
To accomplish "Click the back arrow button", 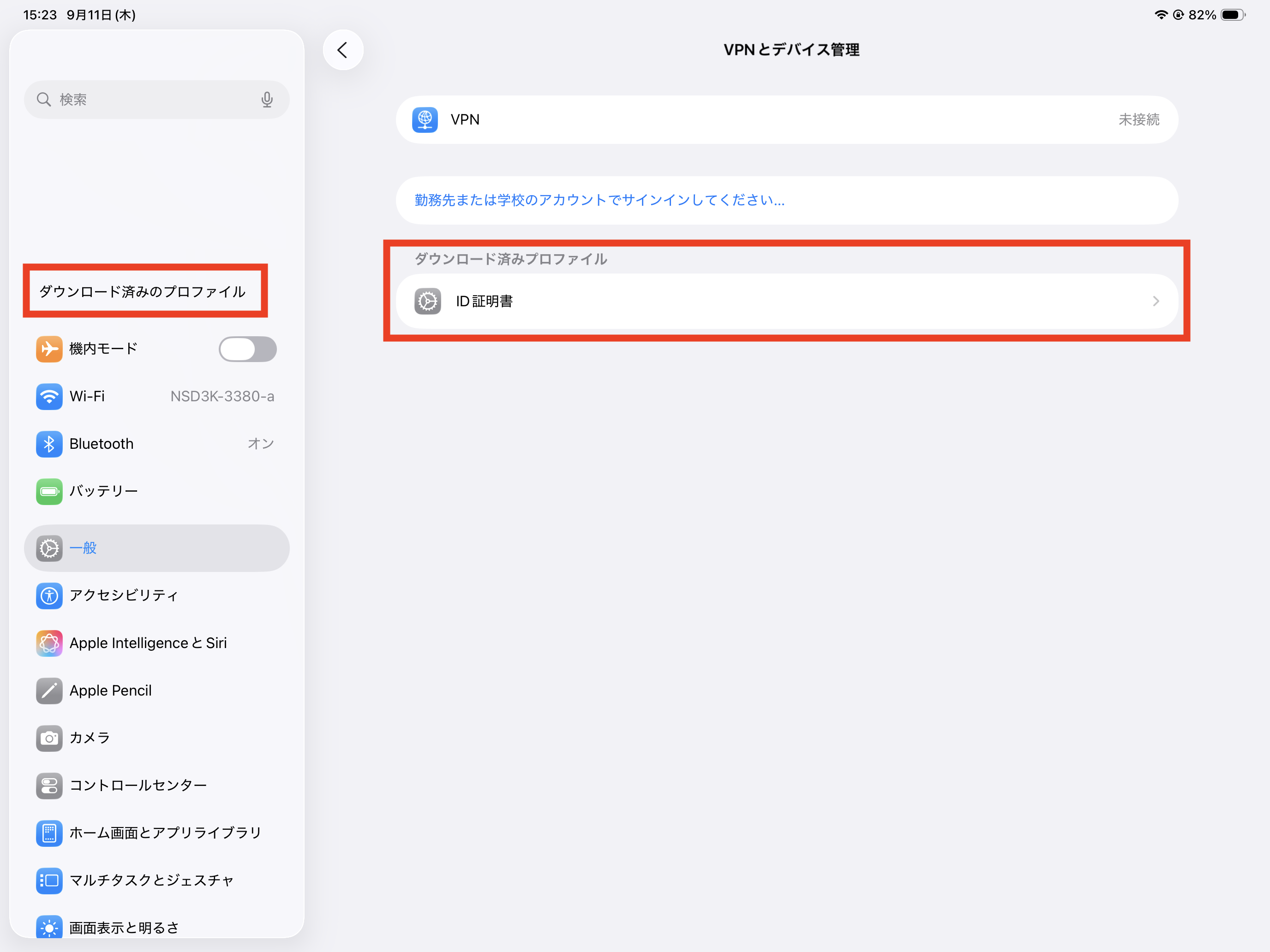I will tap(343, 50).
